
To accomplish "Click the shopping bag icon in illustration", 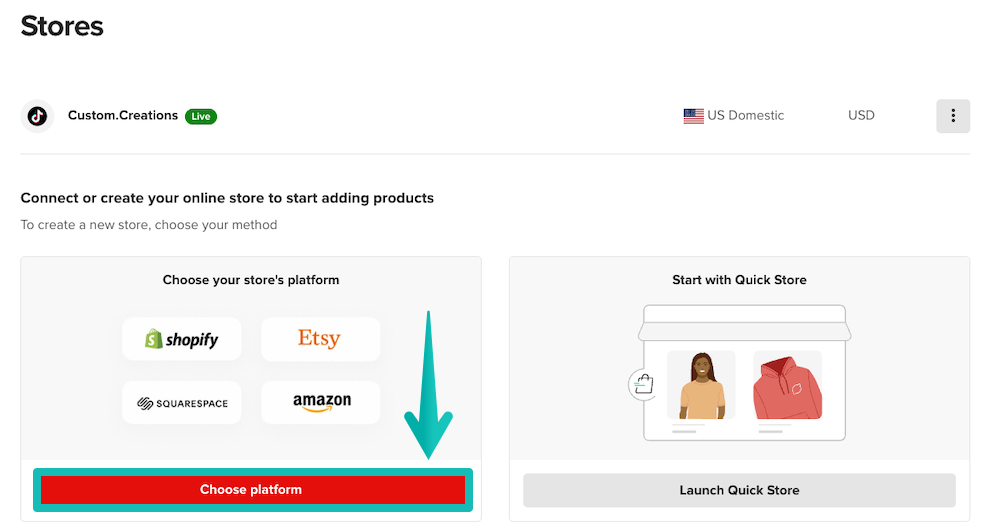I will (640, 384).
